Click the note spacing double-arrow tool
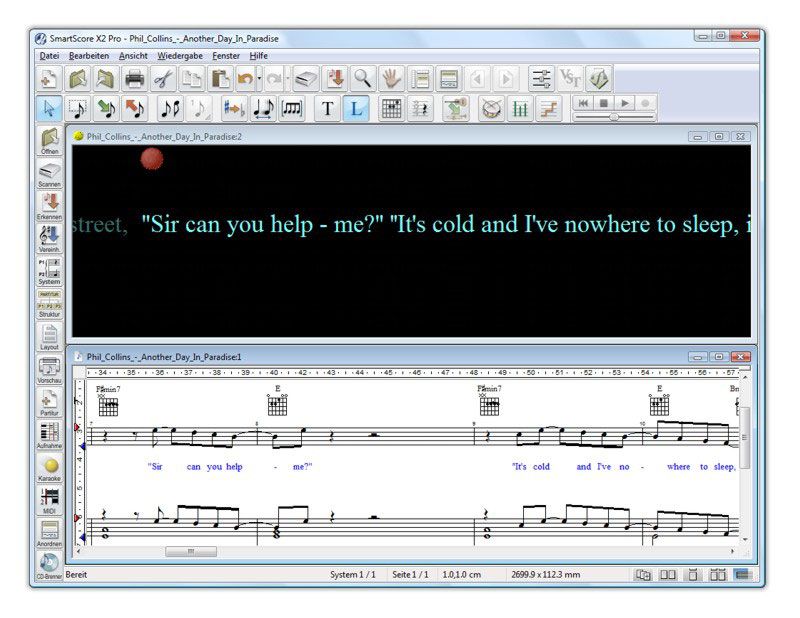This screenshot has width=800, height=618. coord(263,108)
